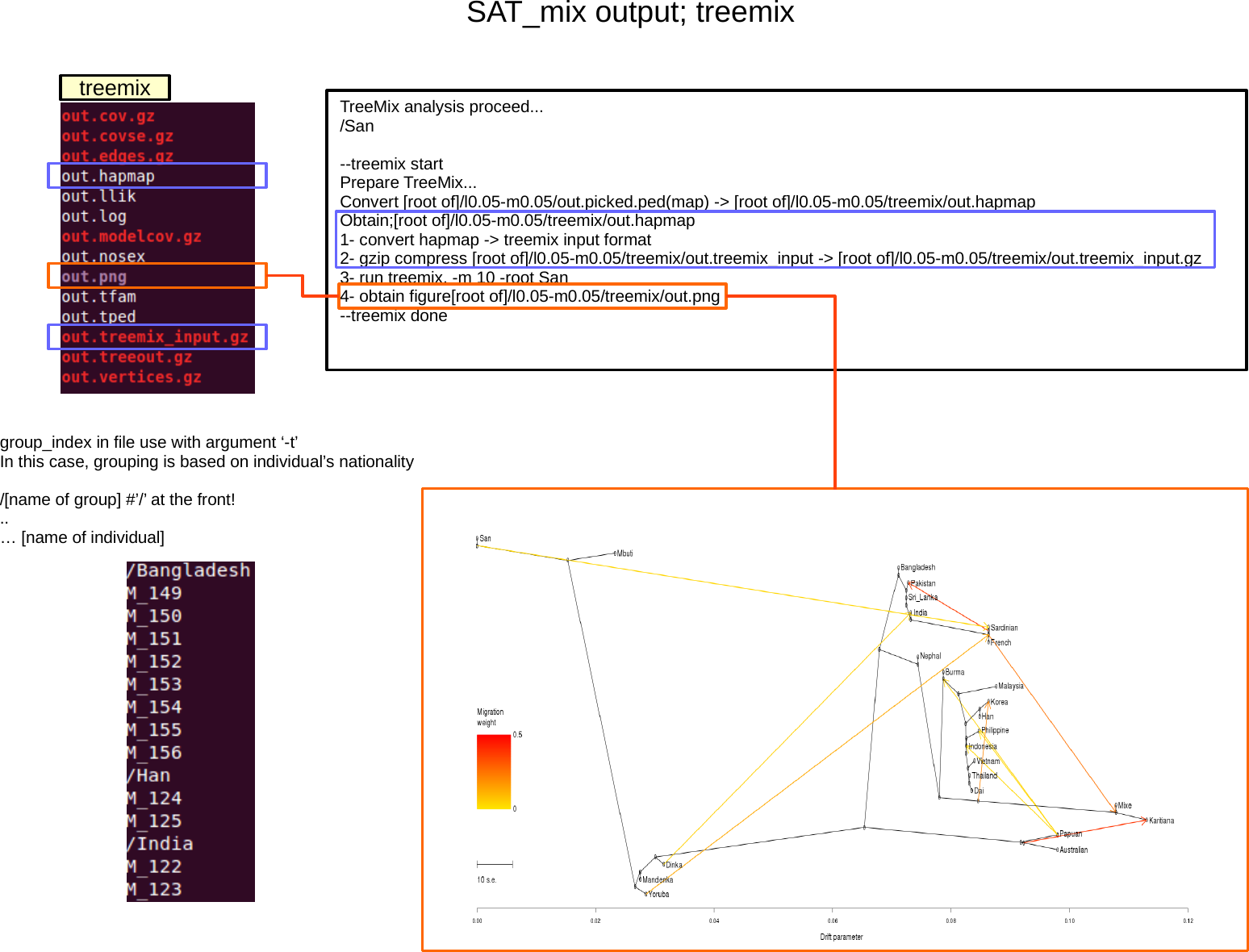
Task: Select the out.modelcov.gz file entry
Action: [x=132, y=236]
